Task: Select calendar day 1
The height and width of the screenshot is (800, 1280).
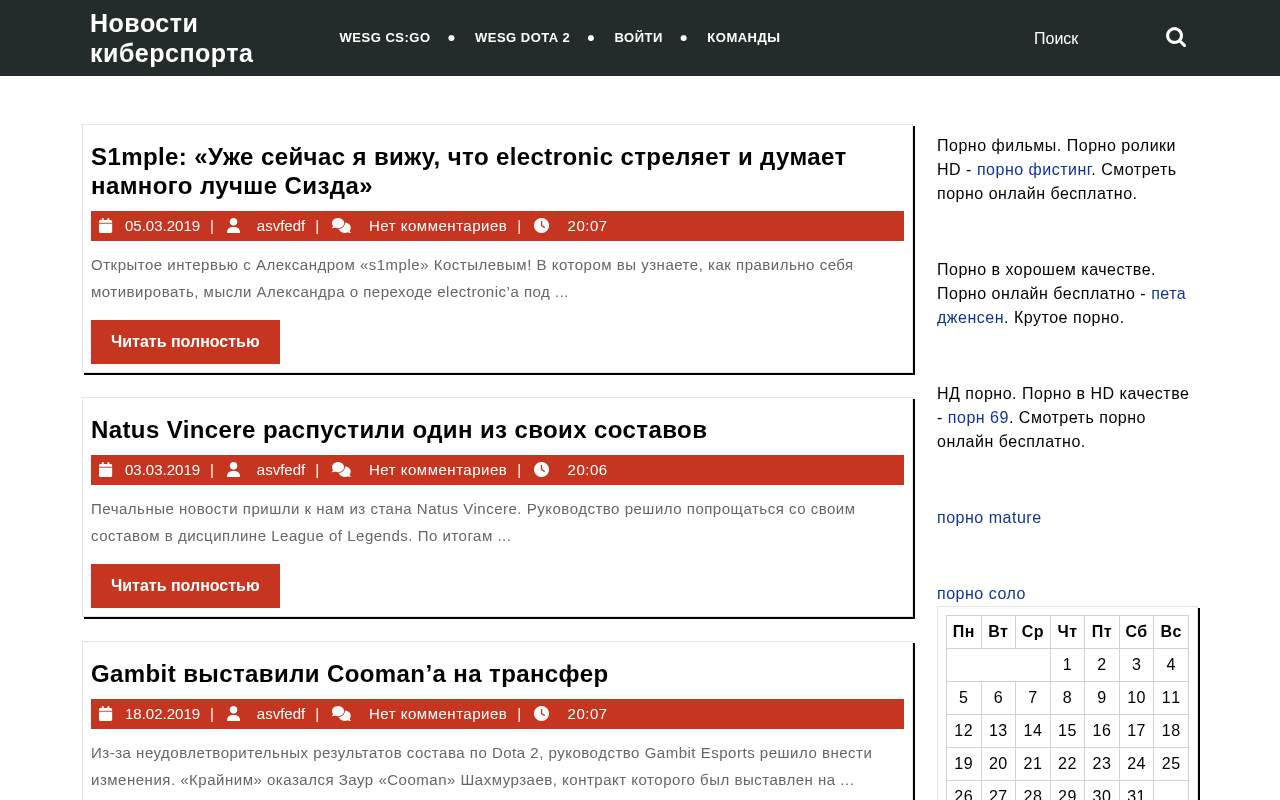Action: pyautogui.click(x=1067, y=665)
